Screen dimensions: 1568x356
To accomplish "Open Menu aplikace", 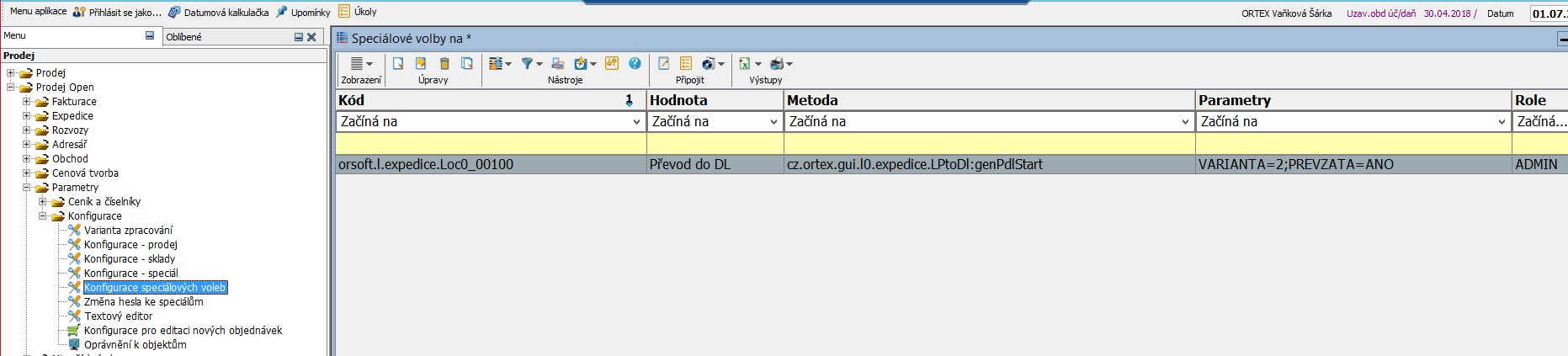I will (38, 12).
